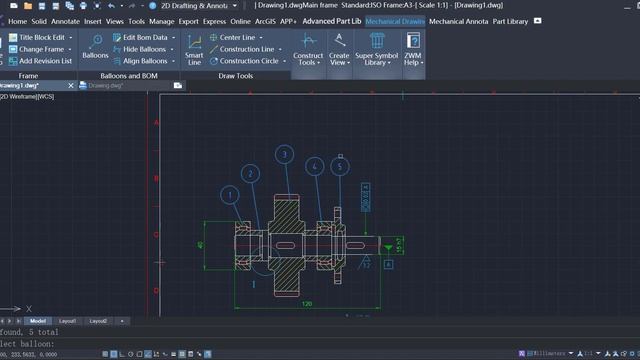Switch to the Annotate ribbon tab
The height and width of the screenshot is (360, 640).
tap(65, 21)
